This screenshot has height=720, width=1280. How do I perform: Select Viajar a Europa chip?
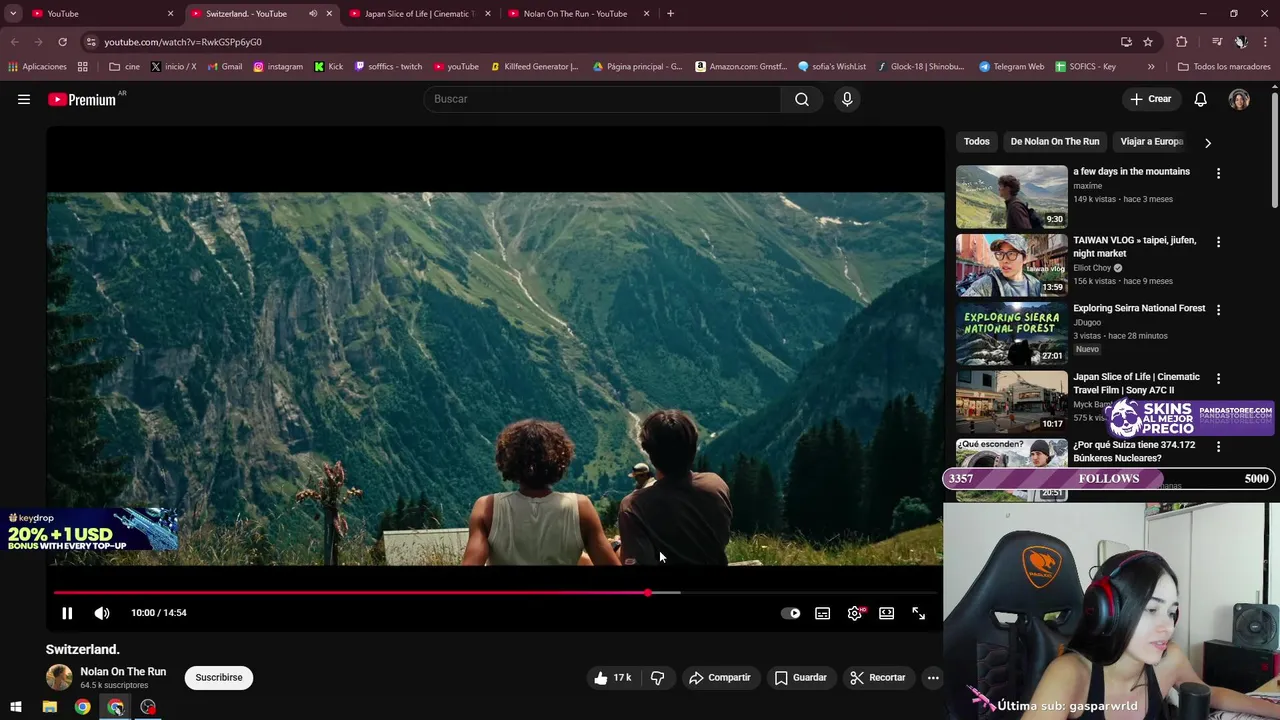[1152, 142]
